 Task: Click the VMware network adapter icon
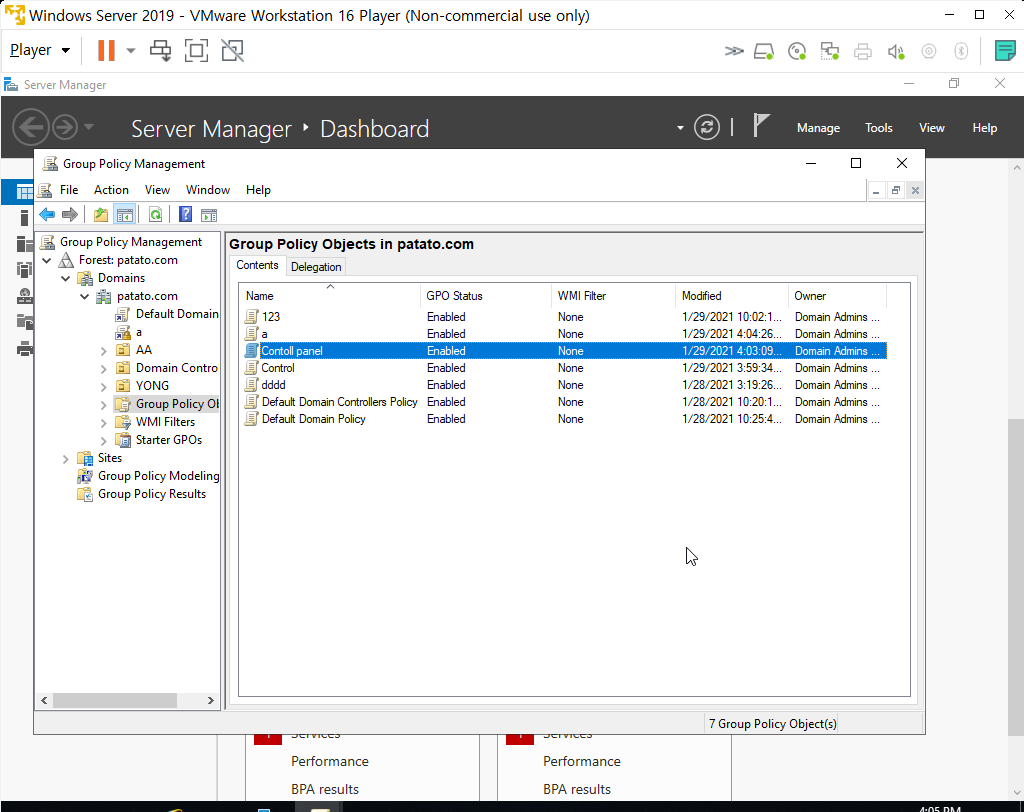(829, 51)
